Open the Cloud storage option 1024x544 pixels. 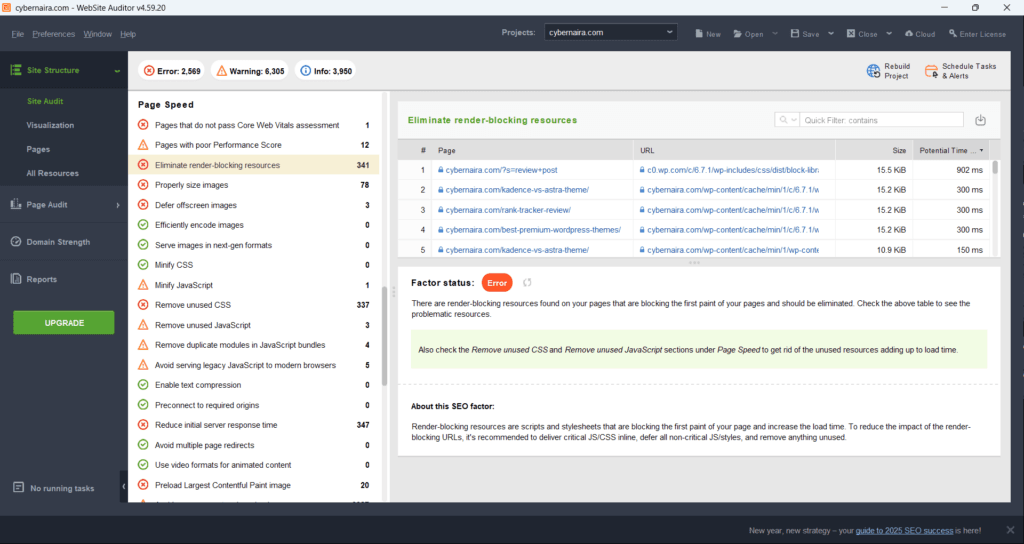click(x=920, y=34)
